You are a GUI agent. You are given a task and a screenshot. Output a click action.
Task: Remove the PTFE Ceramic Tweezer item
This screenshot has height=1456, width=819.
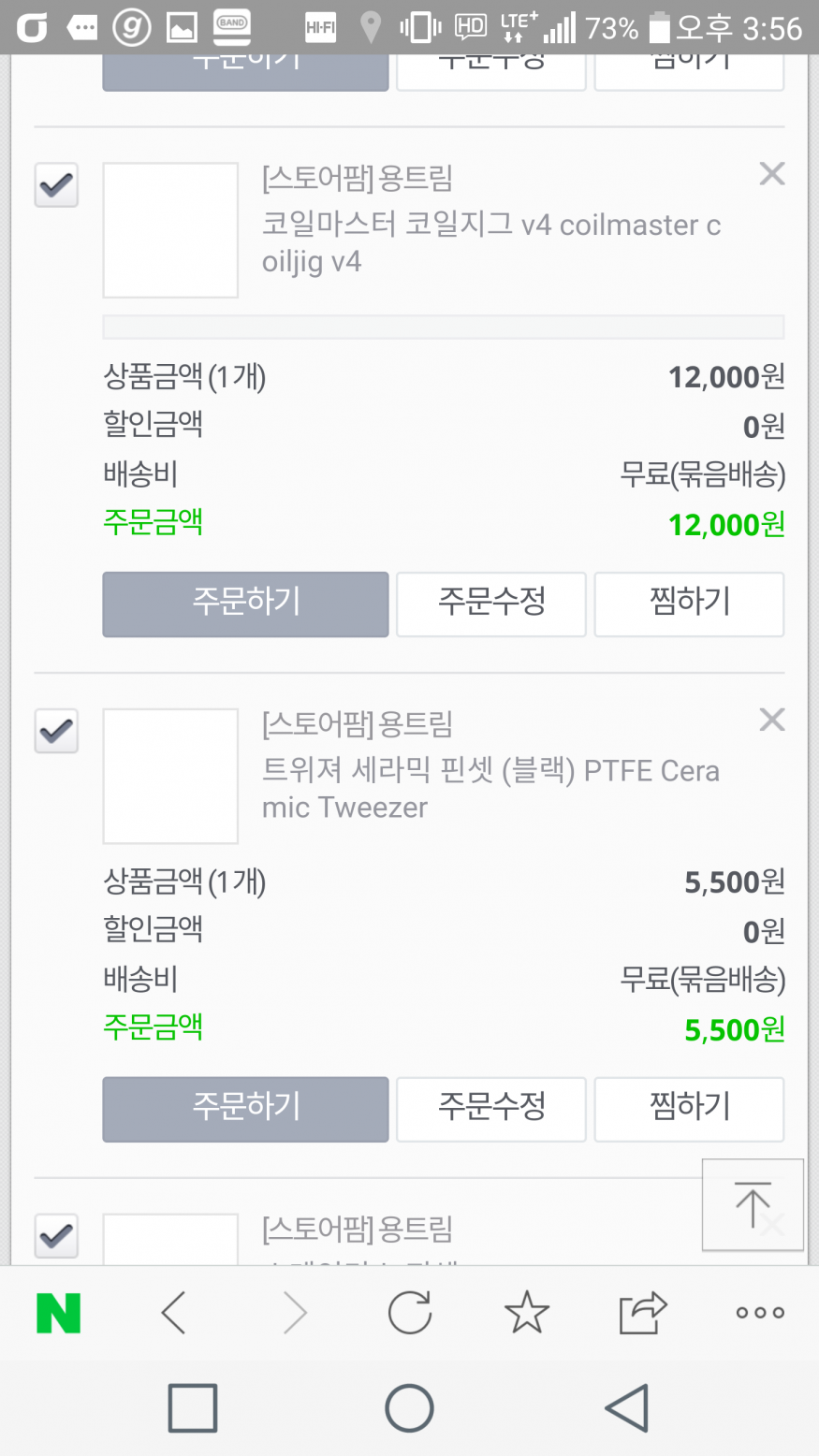click(772, 720)
